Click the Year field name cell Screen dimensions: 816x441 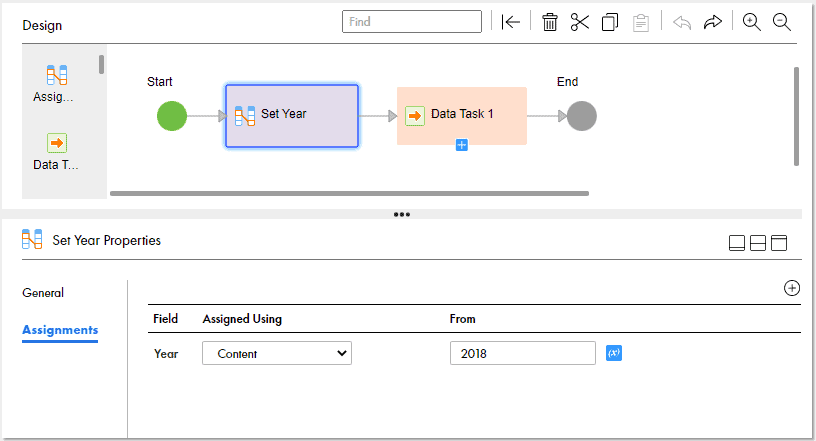[166, 354]
